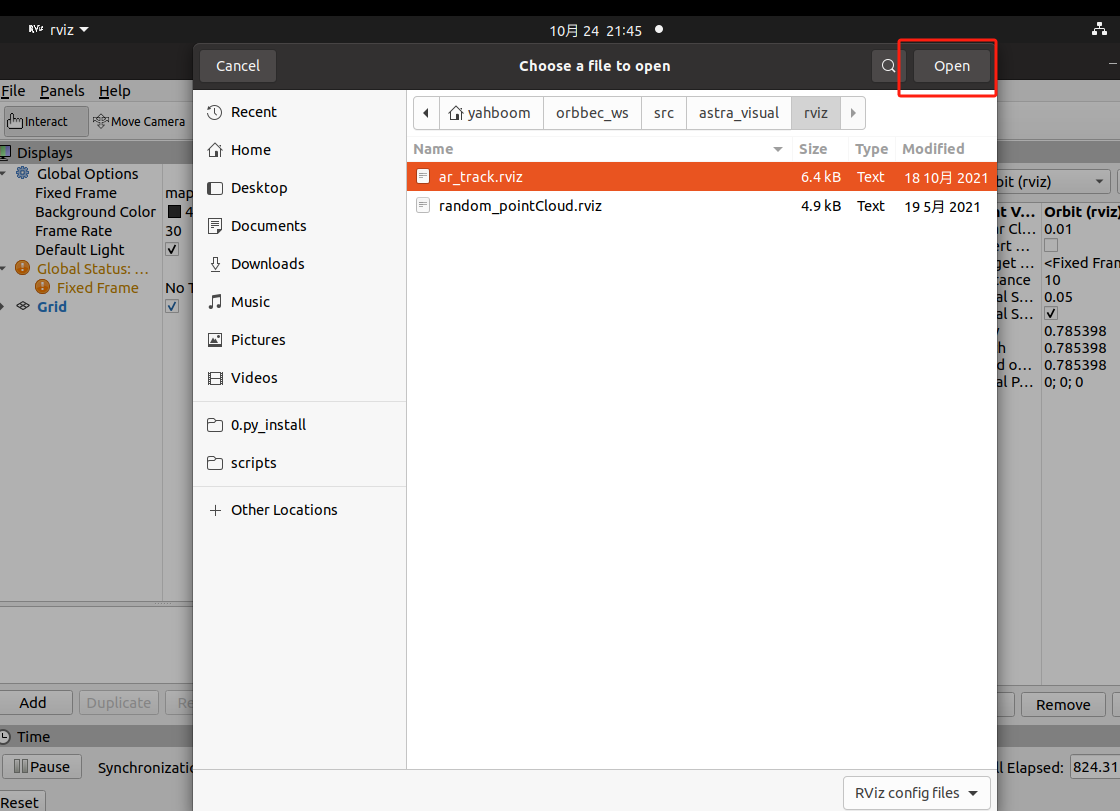This screenshot has height=811, width=1120.
Task: Toggle the unchecked box beside 0.01 in Views
Action: click(1051, 245)
